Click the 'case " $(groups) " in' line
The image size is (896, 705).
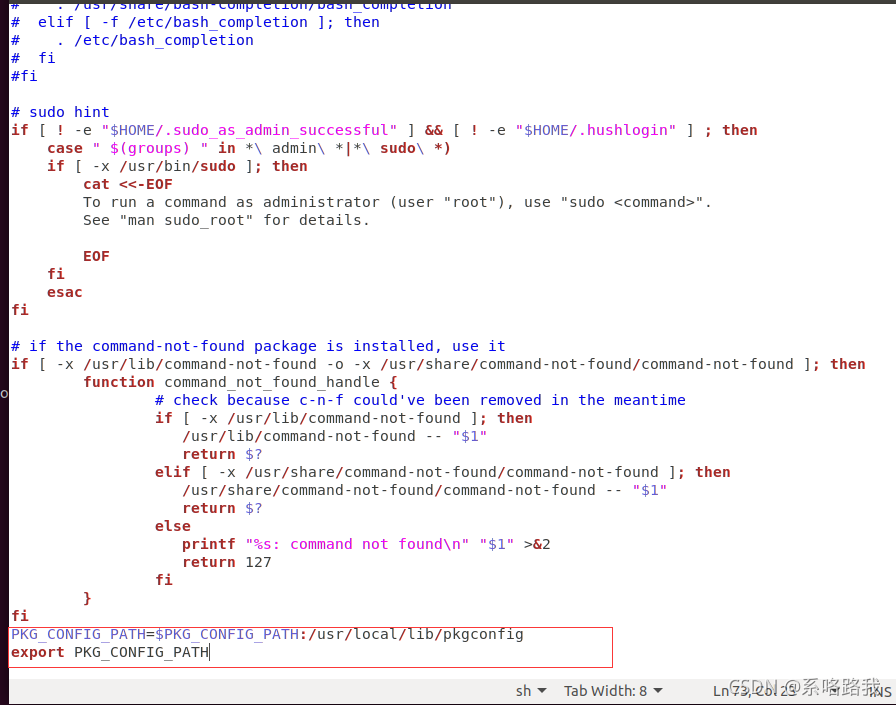[x=249, y=148]
